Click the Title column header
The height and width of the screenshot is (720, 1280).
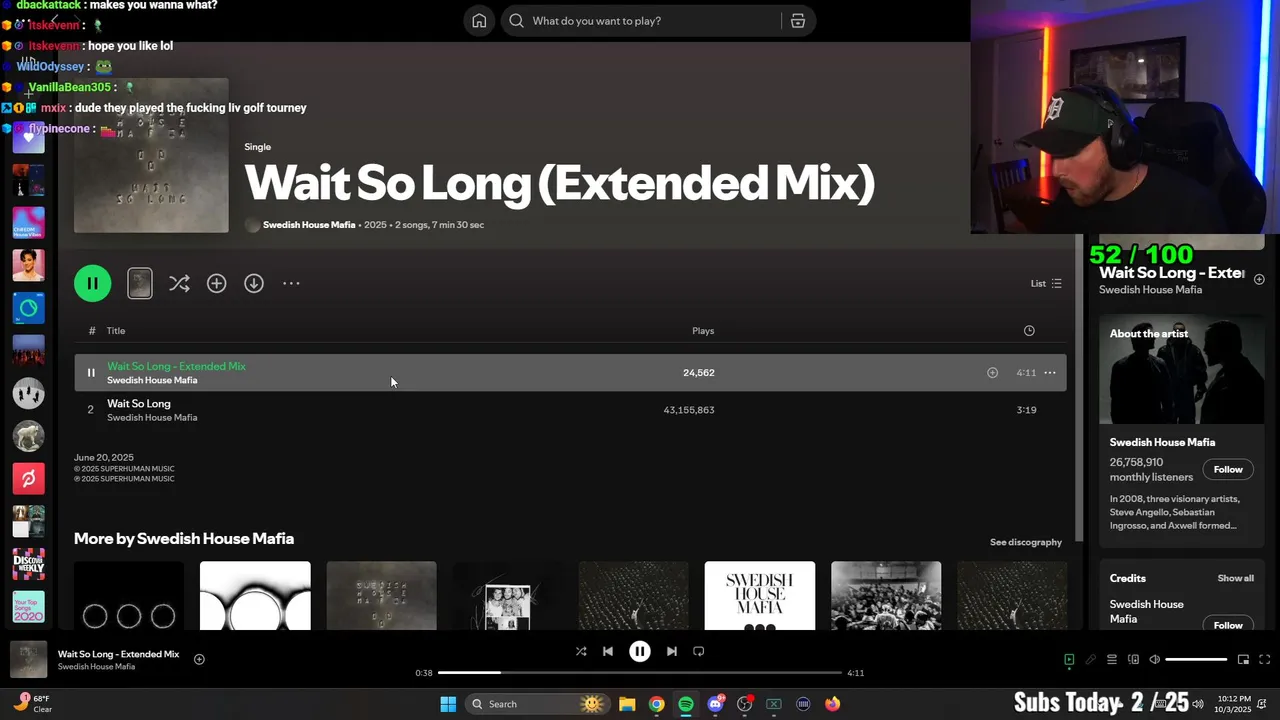(x=116, y=331)
